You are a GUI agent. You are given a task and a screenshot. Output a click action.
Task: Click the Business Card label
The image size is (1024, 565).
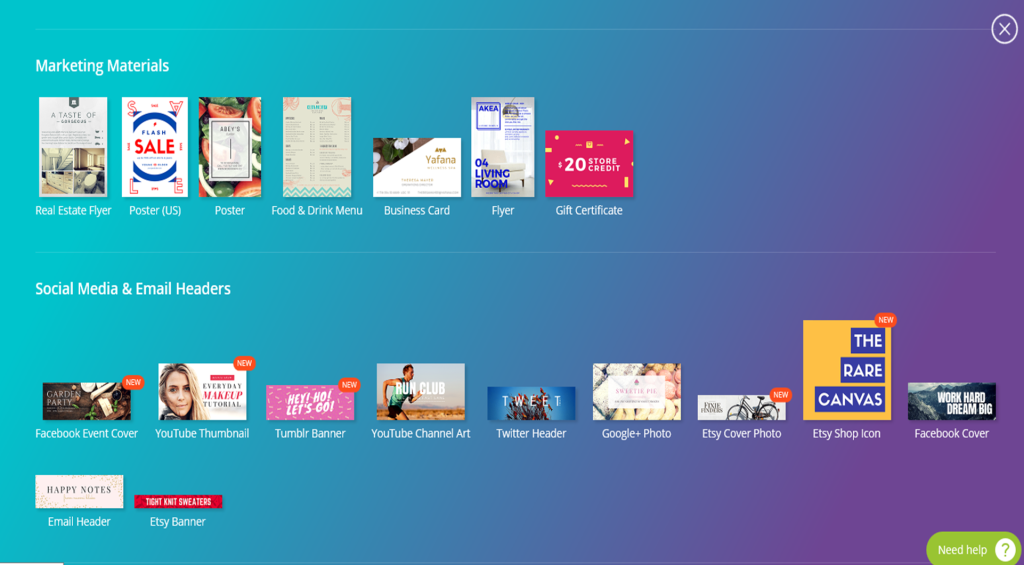[x=417, y=210]
